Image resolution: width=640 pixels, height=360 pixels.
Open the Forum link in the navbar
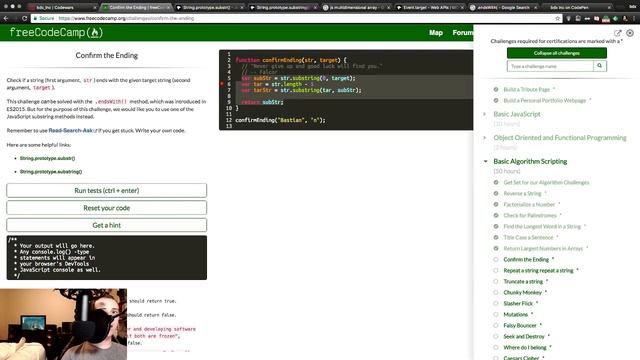point(462,33)
